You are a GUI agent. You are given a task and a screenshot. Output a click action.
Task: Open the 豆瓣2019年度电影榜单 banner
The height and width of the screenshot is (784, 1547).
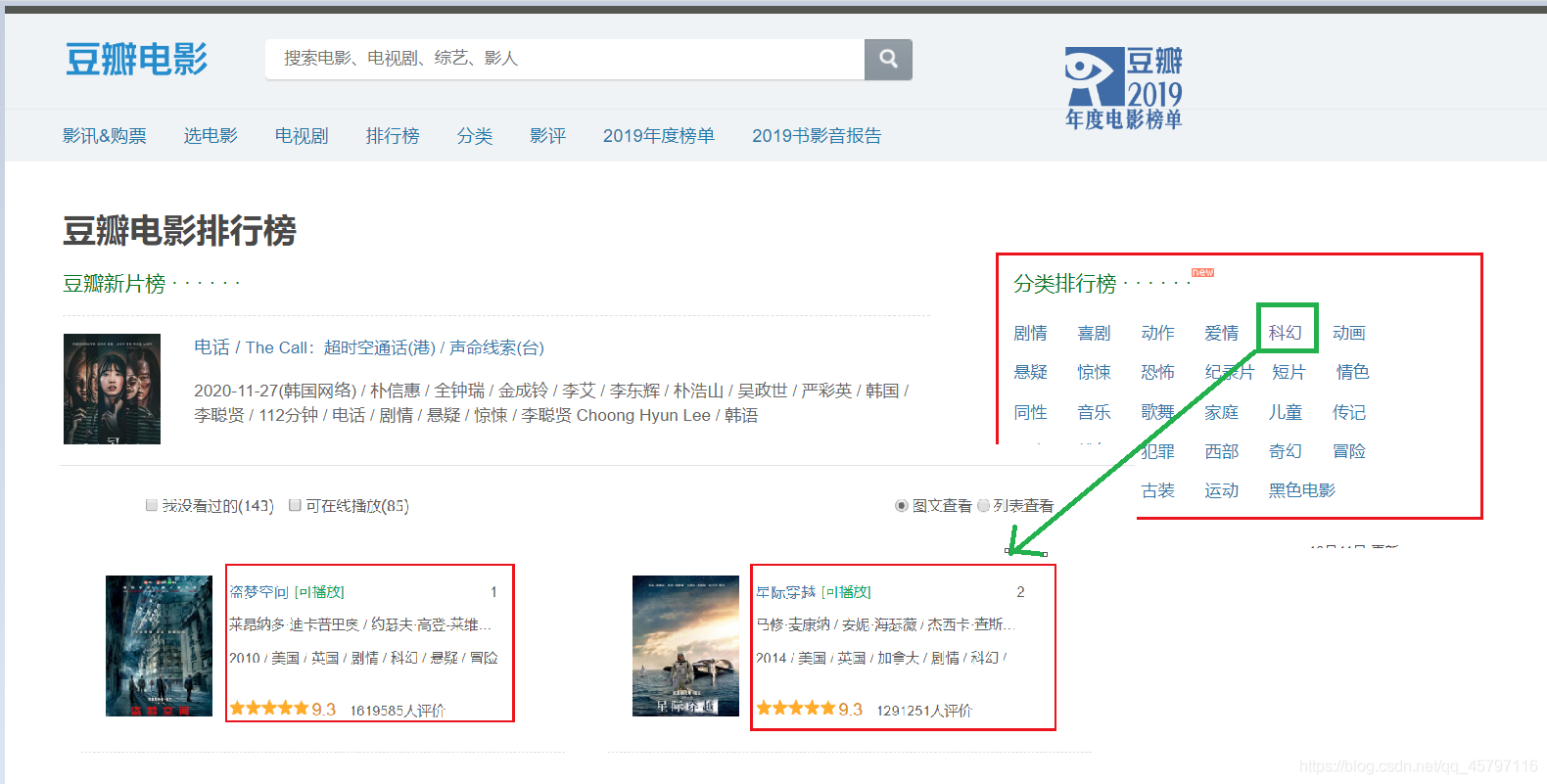1124,88
